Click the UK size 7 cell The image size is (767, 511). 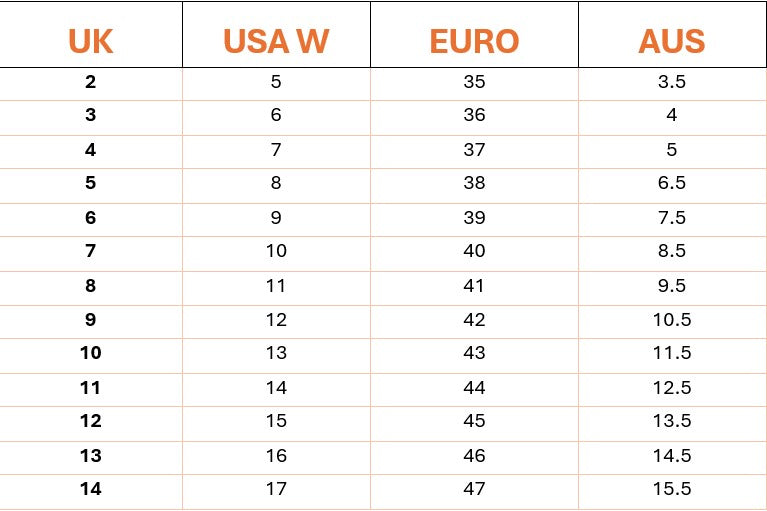(91, 251)
